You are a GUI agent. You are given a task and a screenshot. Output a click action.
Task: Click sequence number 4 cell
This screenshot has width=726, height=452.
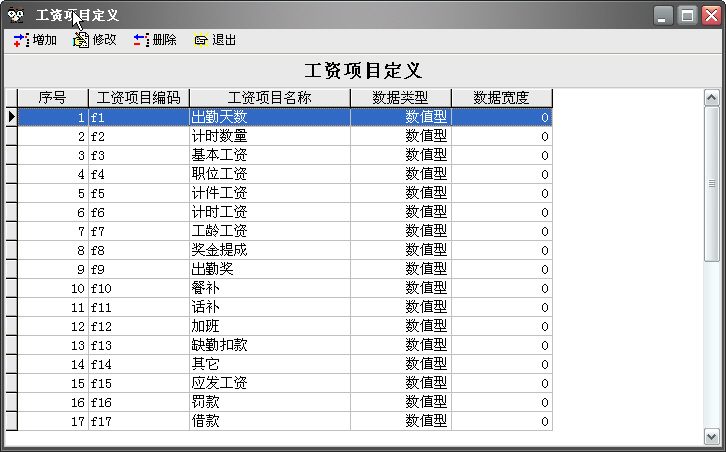[53, 174]
